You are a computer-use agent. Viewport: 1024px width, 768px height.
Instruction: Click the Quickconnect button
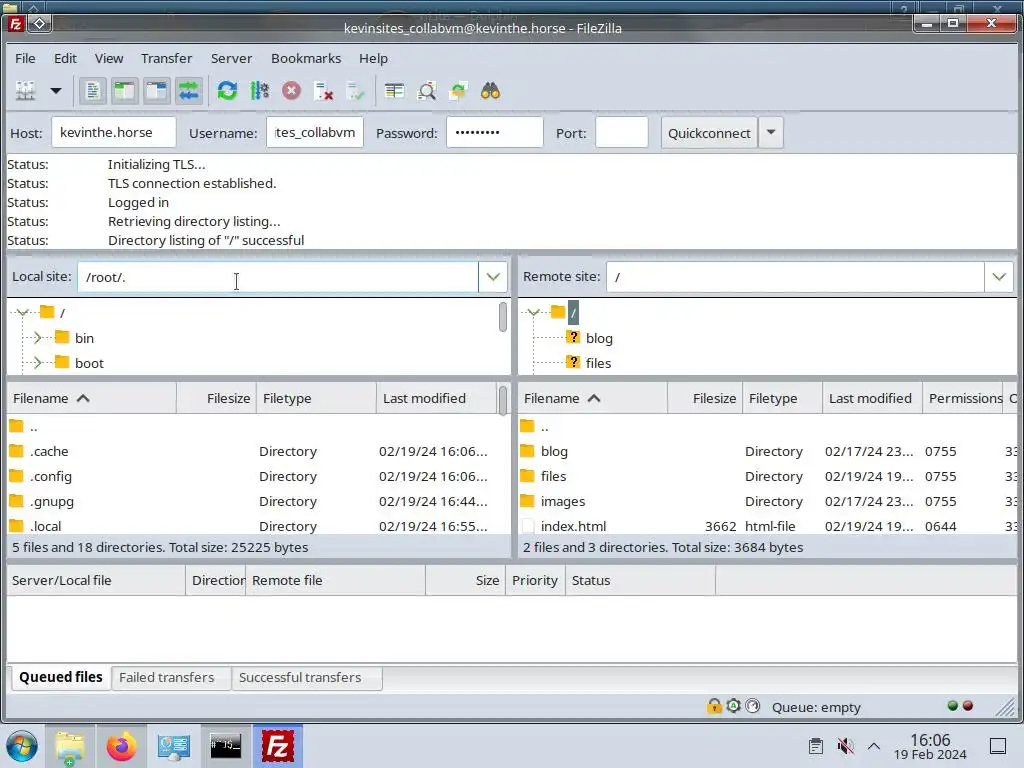click(x=709, y=133)
